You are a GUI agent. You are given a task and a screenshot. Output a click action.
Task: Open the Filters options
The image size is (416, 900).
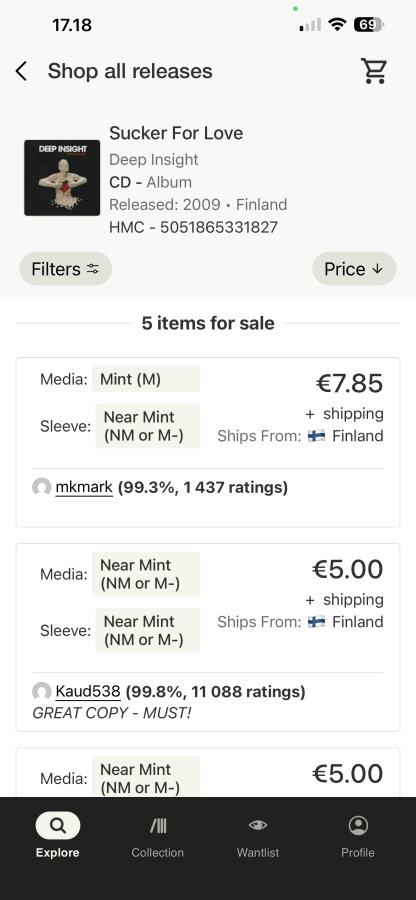click(65, 269)
